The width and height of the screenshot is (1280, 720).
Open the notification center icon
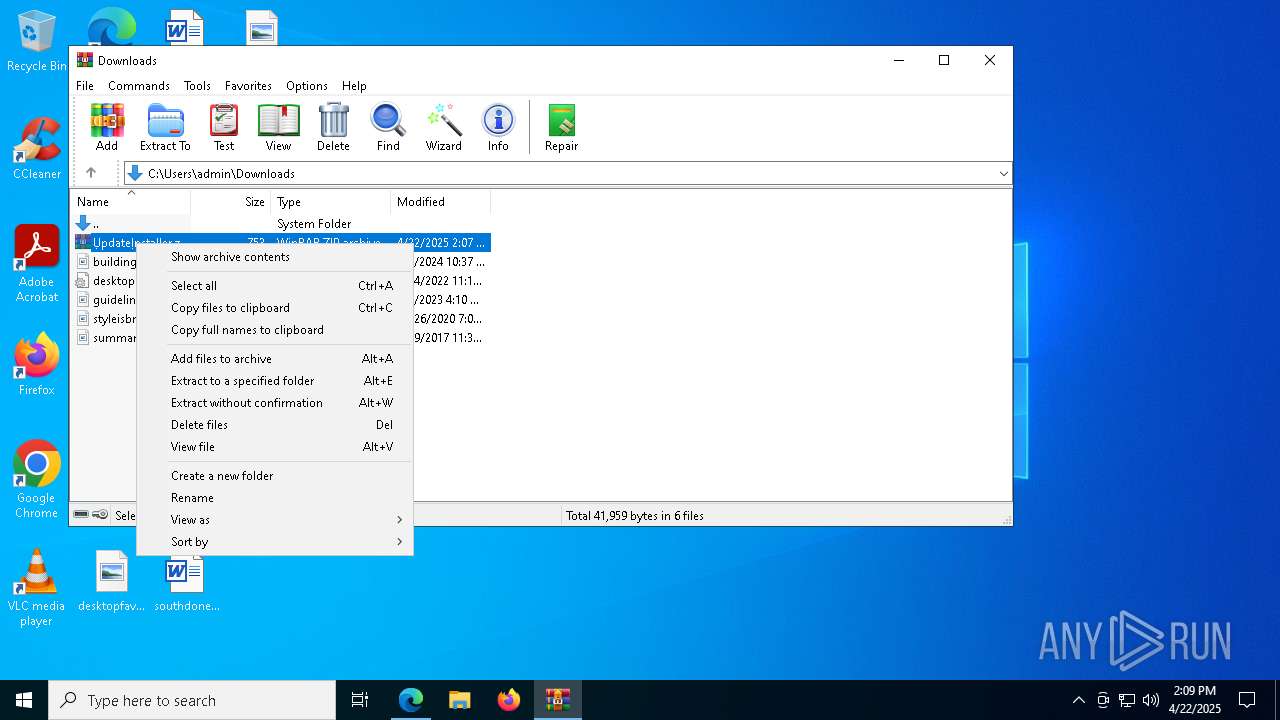click(1247, 700)
